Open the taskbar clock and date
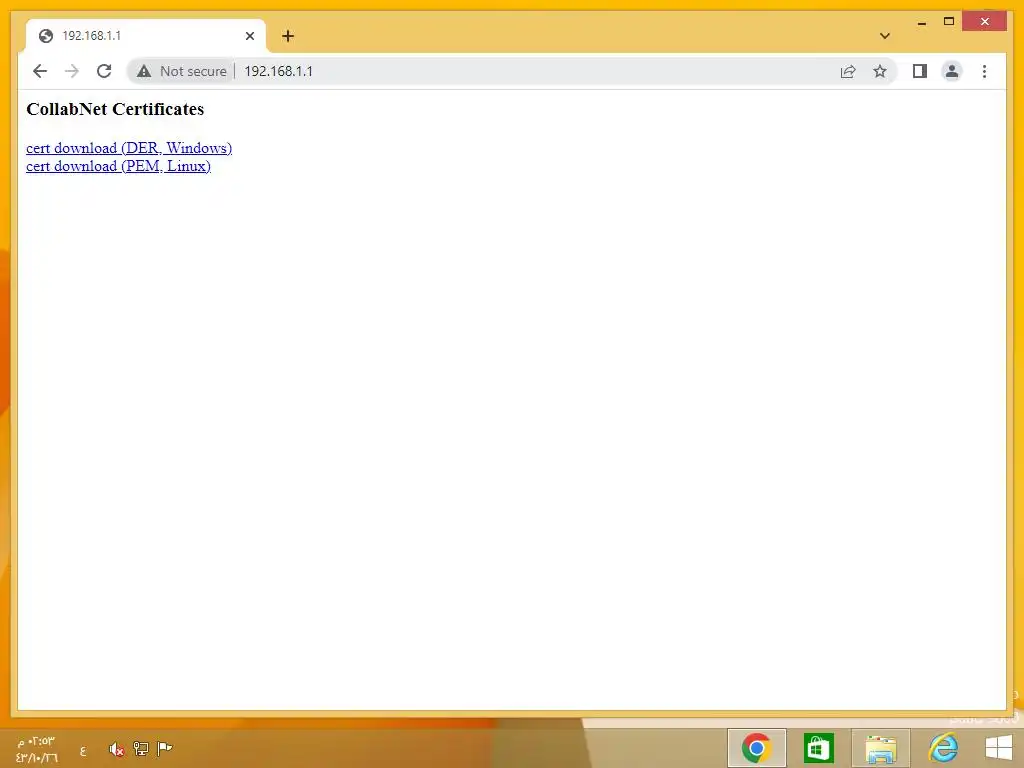Image resolution: width=1024 pixels, height=768 pixels. coord(37,750)
